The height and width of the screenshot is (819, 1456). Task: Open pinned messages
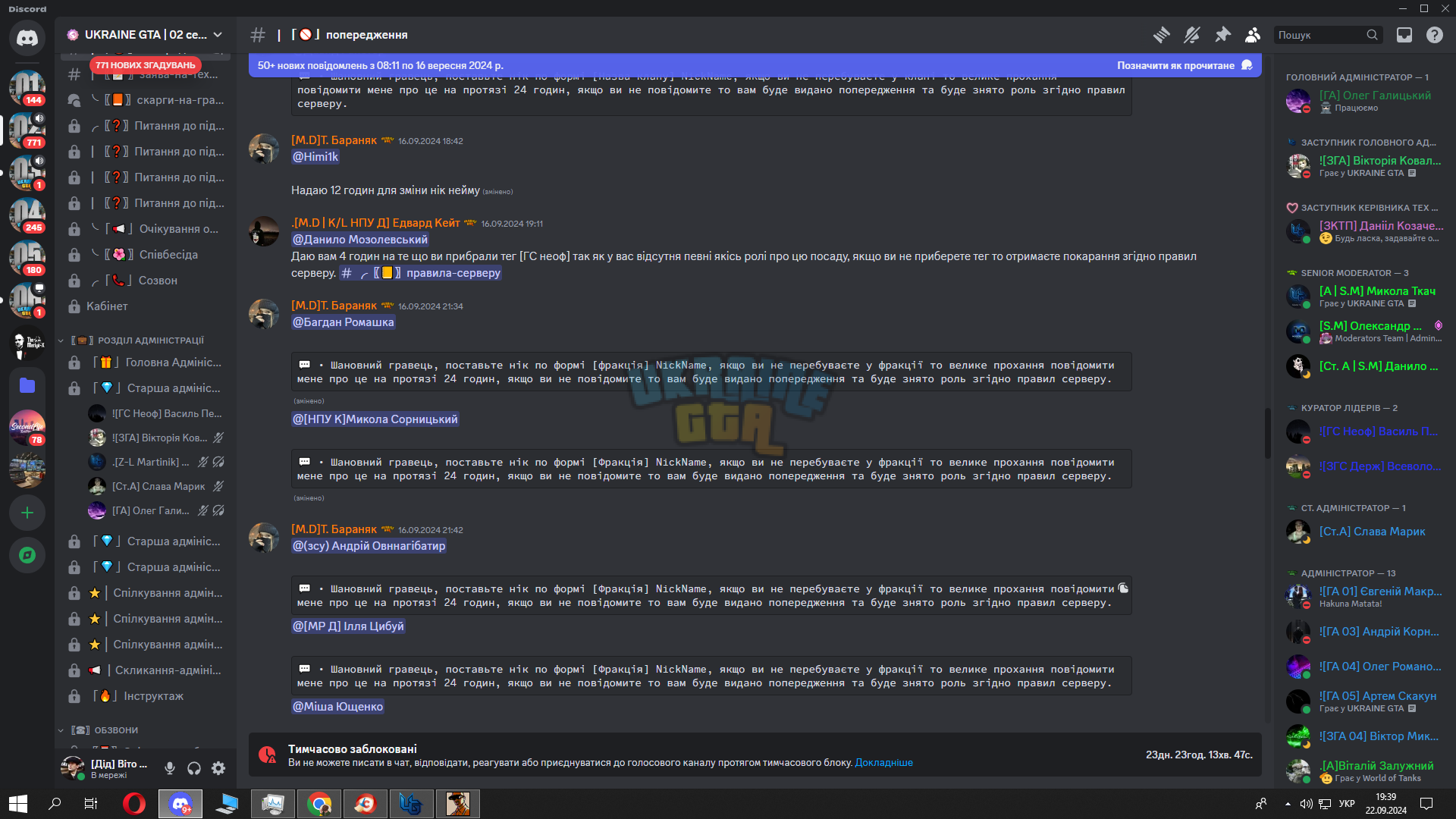coord(1222,35)
